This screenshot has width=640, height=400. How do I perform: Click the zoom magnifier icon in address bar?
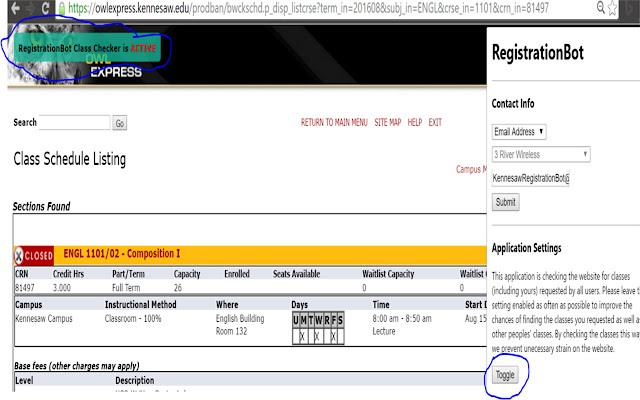point(600,7)
